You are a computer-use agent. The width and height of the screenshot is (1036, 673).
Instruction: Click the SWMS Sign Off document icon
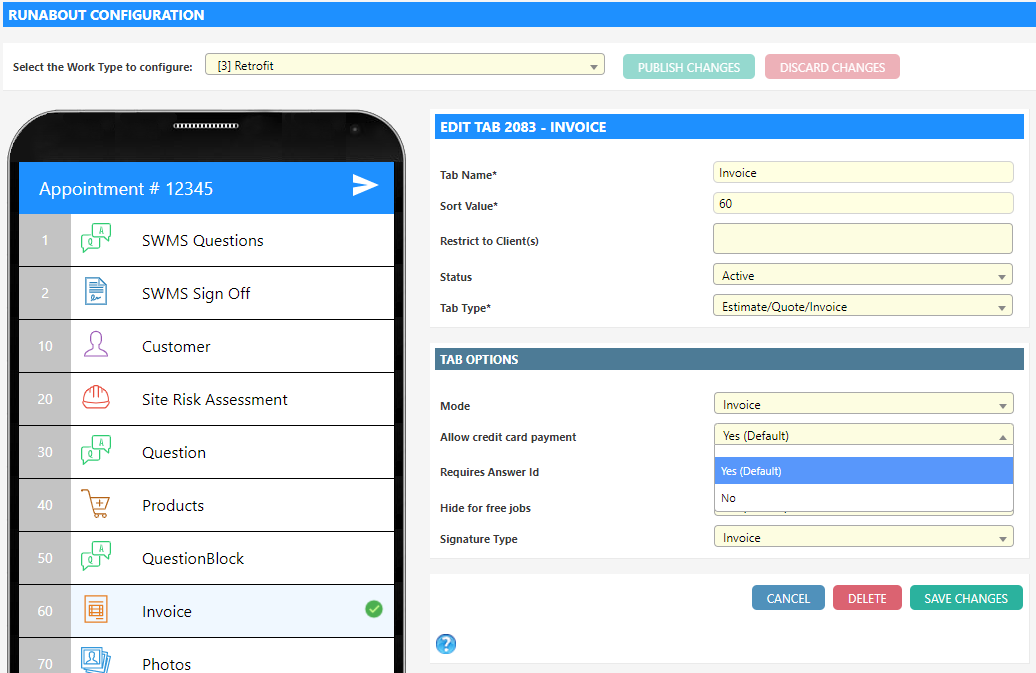pos(96,293)
